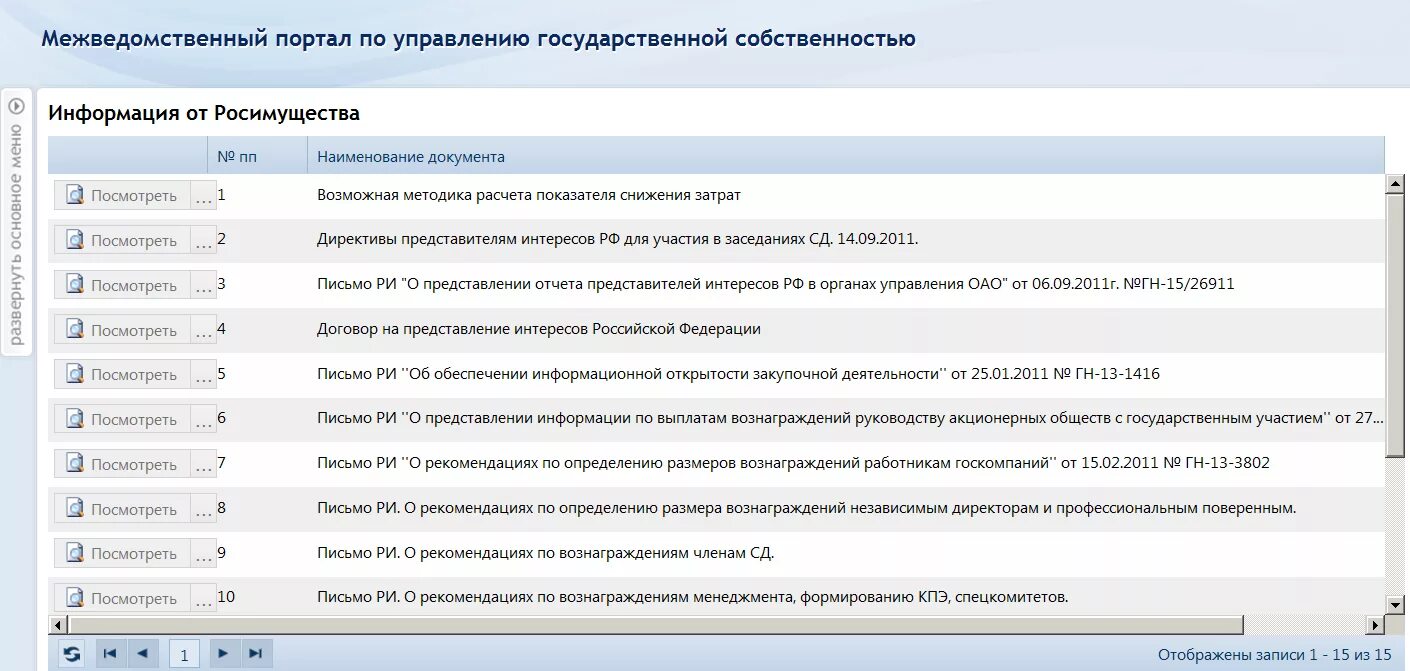Image resolution: width=1410 pixels, height=671 pixels.
Task: Open ellipsis menu for row 1
Action: click(x=203, y=196)
